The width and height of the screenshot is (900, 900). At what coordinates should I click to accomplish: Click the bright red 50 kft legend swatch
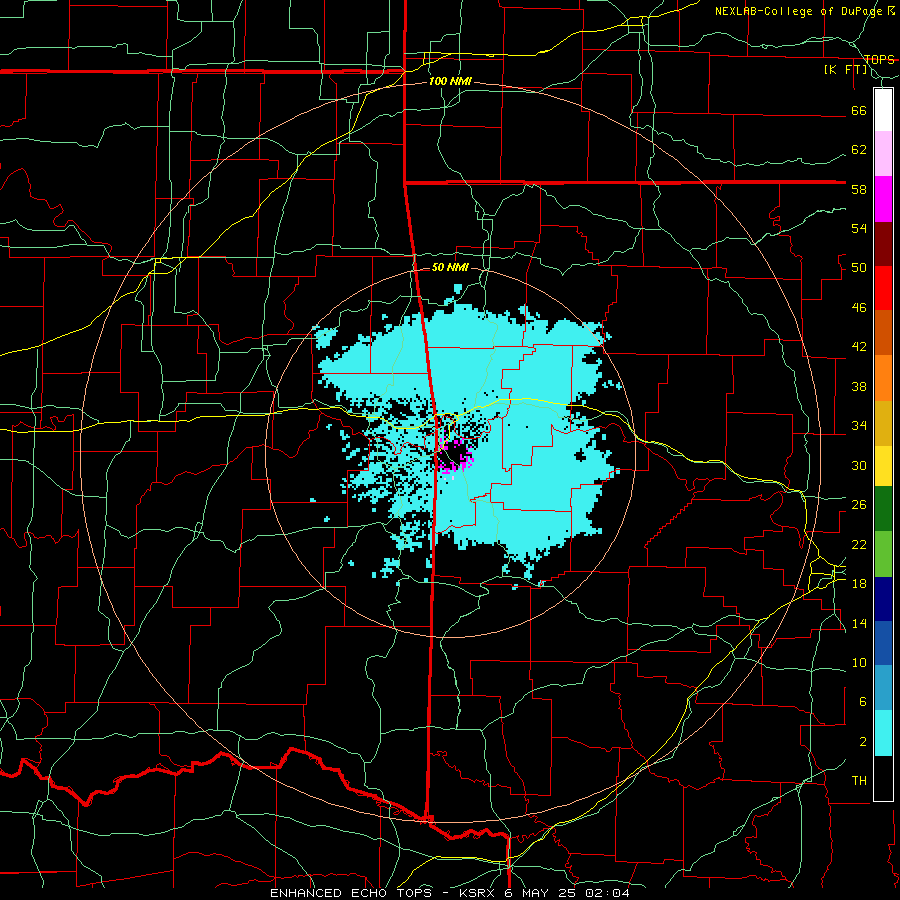[883, 288]
